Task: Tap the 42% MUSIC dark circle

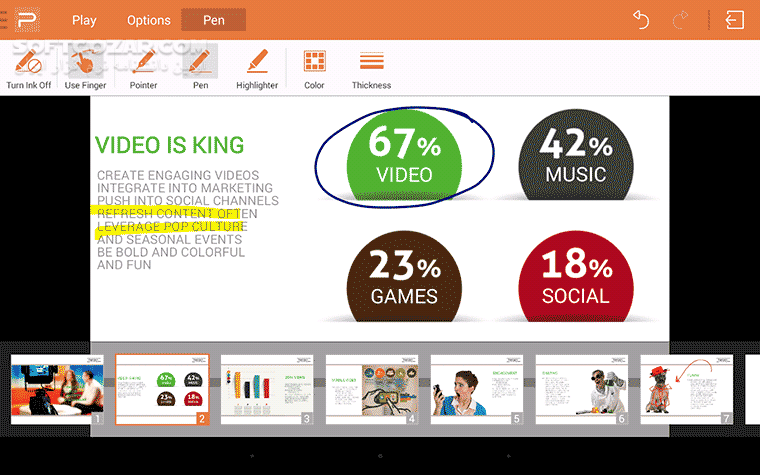Action: (576, 154)
